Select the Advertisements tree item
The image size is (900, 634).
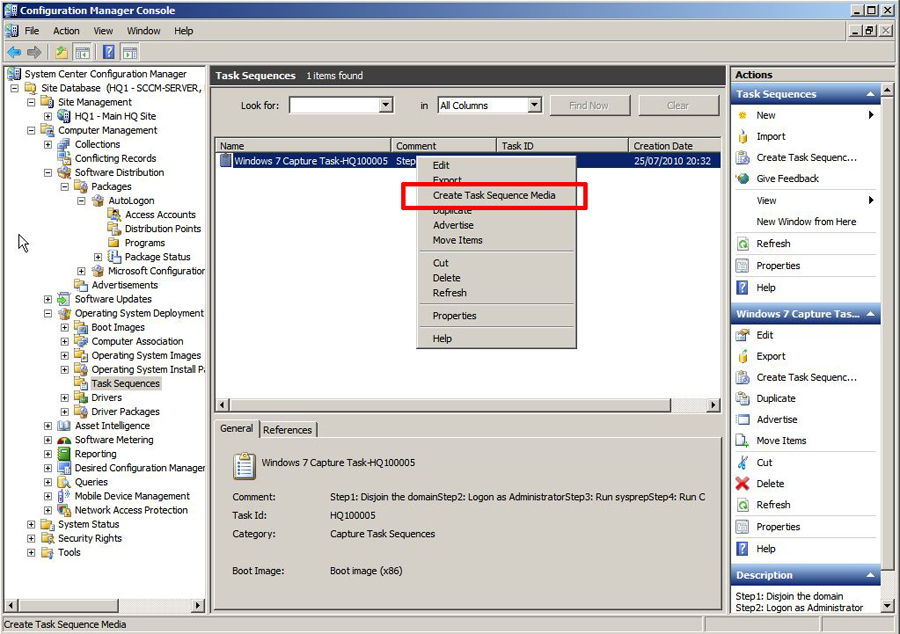click(125, 285)
